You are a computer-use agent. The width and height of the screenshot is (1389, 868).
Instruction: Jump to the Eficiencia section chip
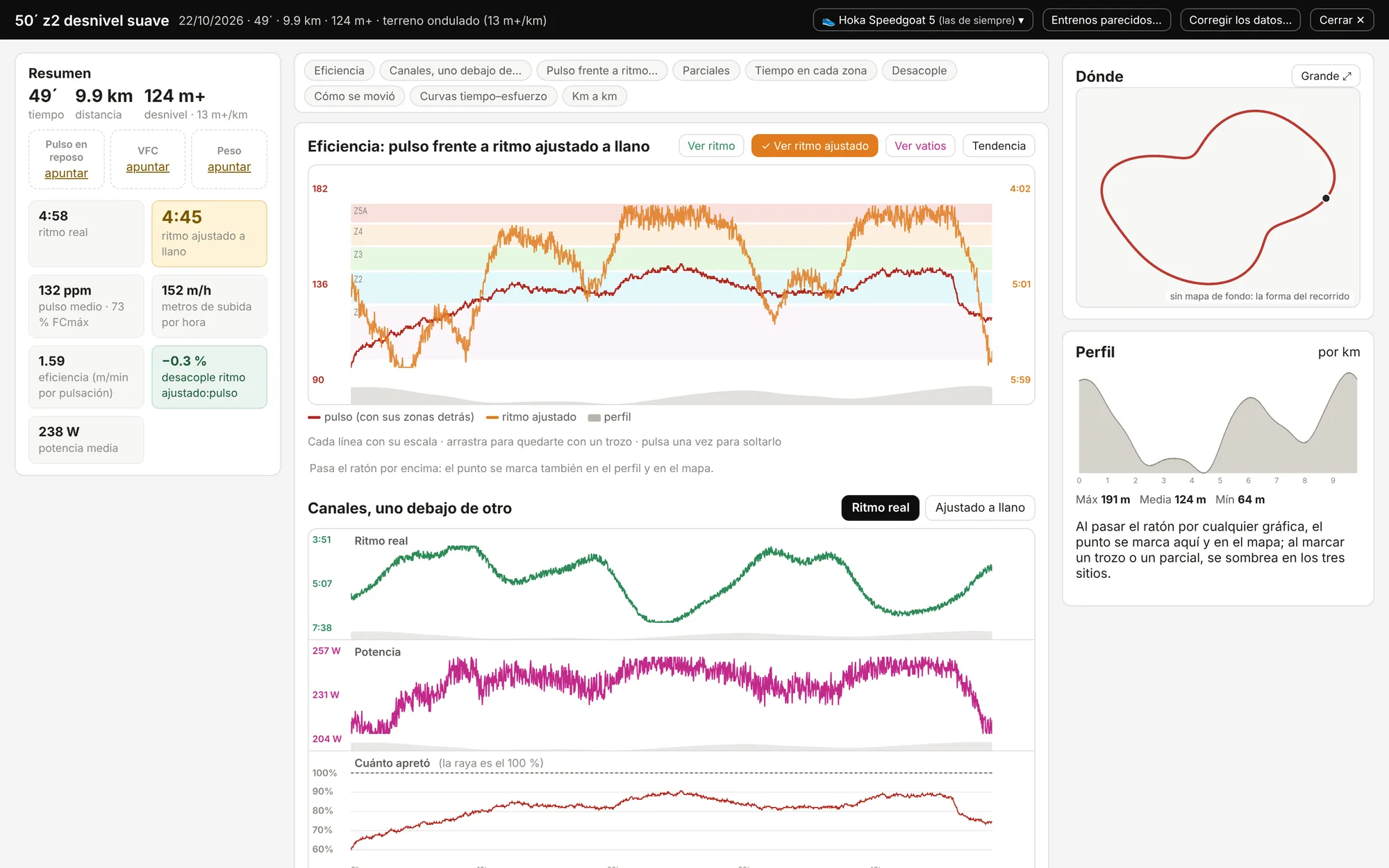(339, 70)
